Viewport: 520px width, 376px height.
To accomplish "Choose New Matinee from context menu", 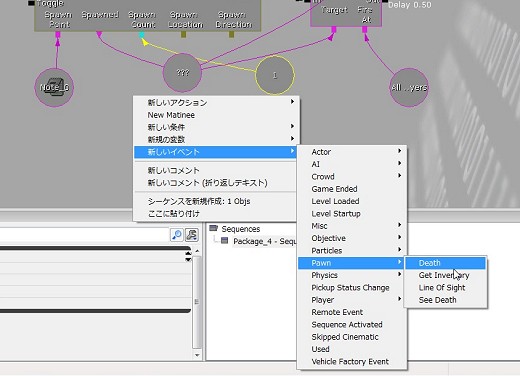I will [x=216, y=115].
